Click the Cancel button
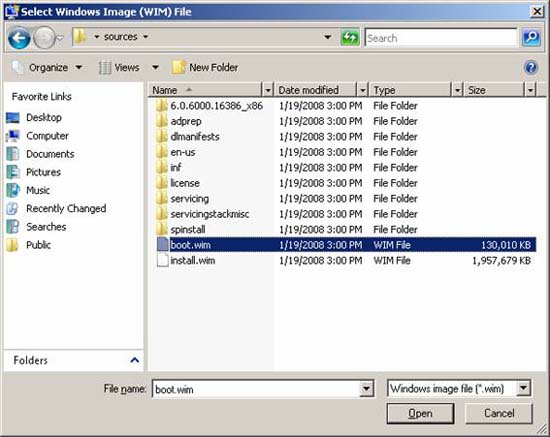The image size is (550, 437). pos(499,414)
